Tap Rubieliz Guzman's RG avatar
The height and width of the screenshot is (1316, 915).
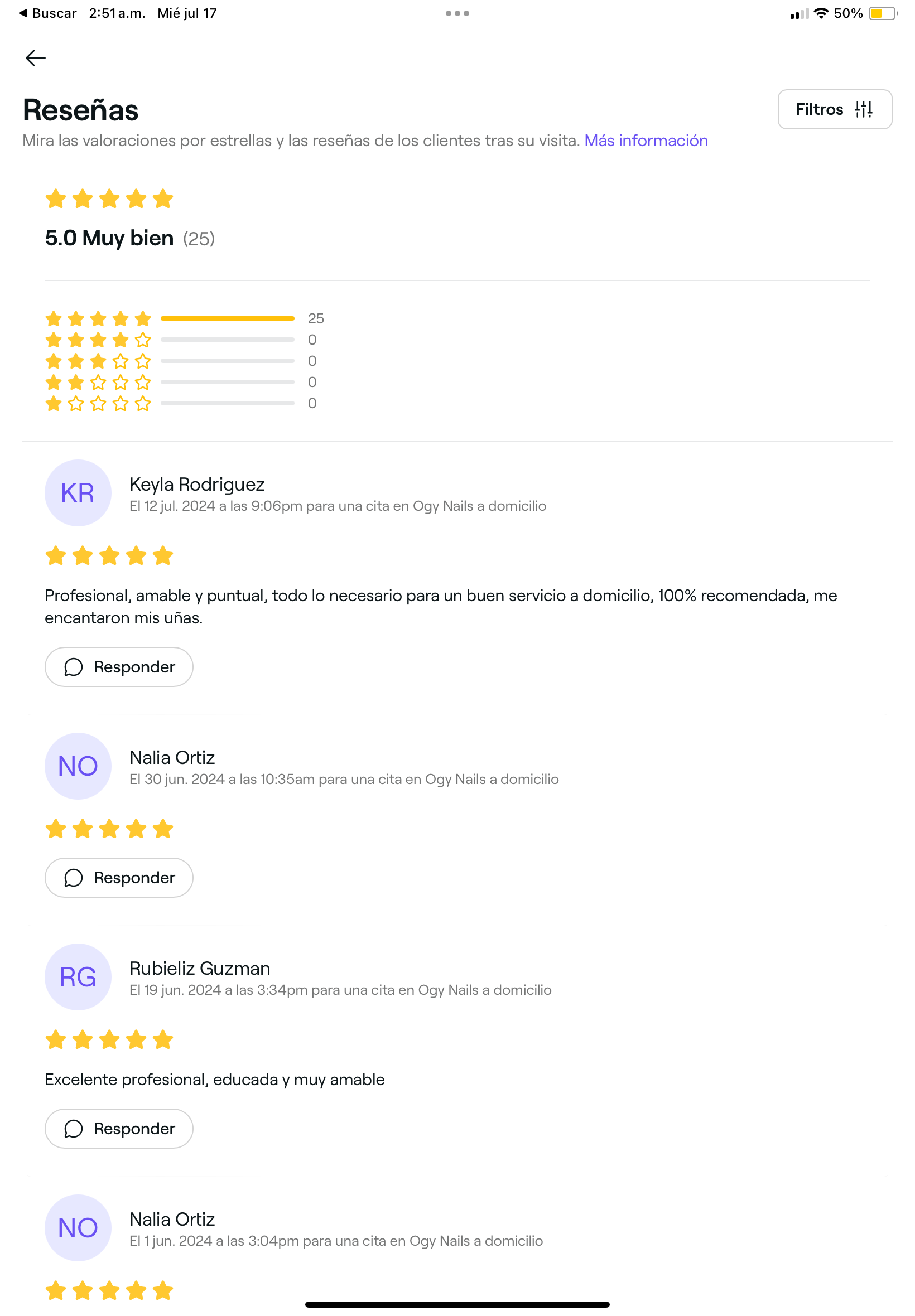(x=78, y=976)
